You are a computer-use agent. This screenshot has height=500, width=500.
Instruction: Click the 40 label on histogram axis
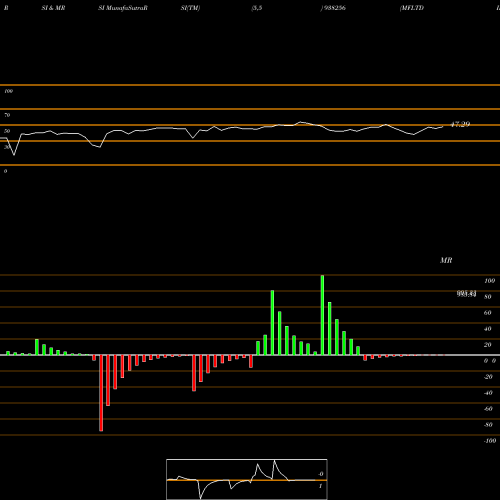pyautogui.click(x=488, y=329)
